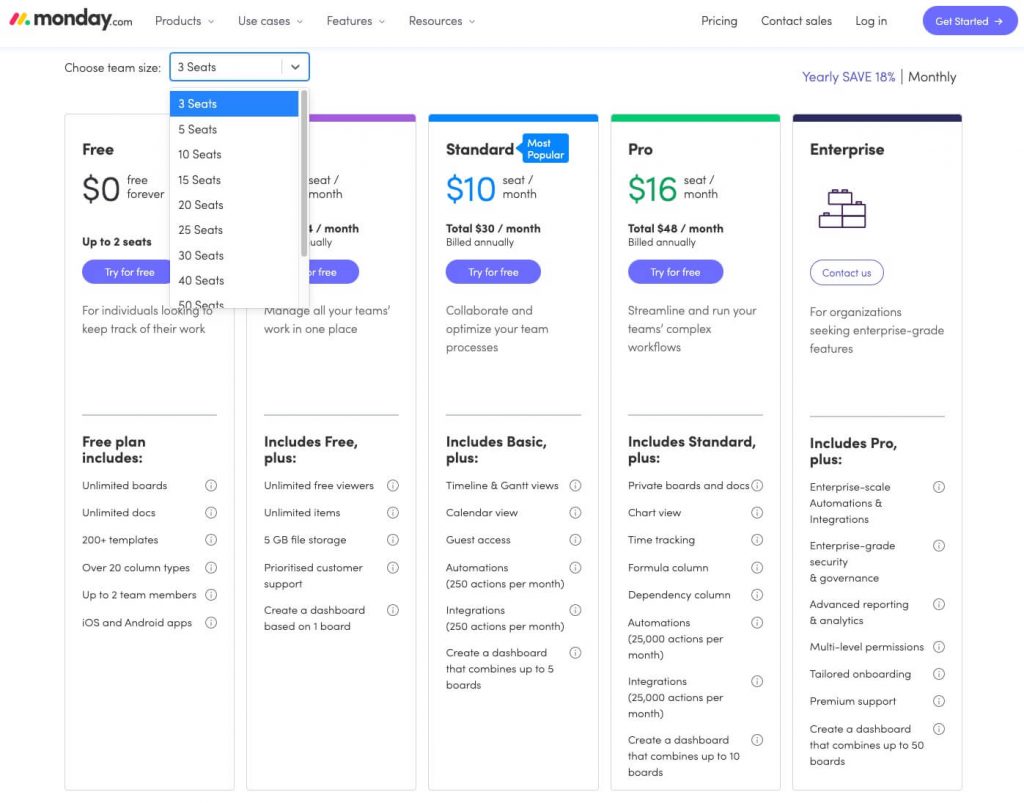Click info icon next to Up to 2 team members

[211, 595]
